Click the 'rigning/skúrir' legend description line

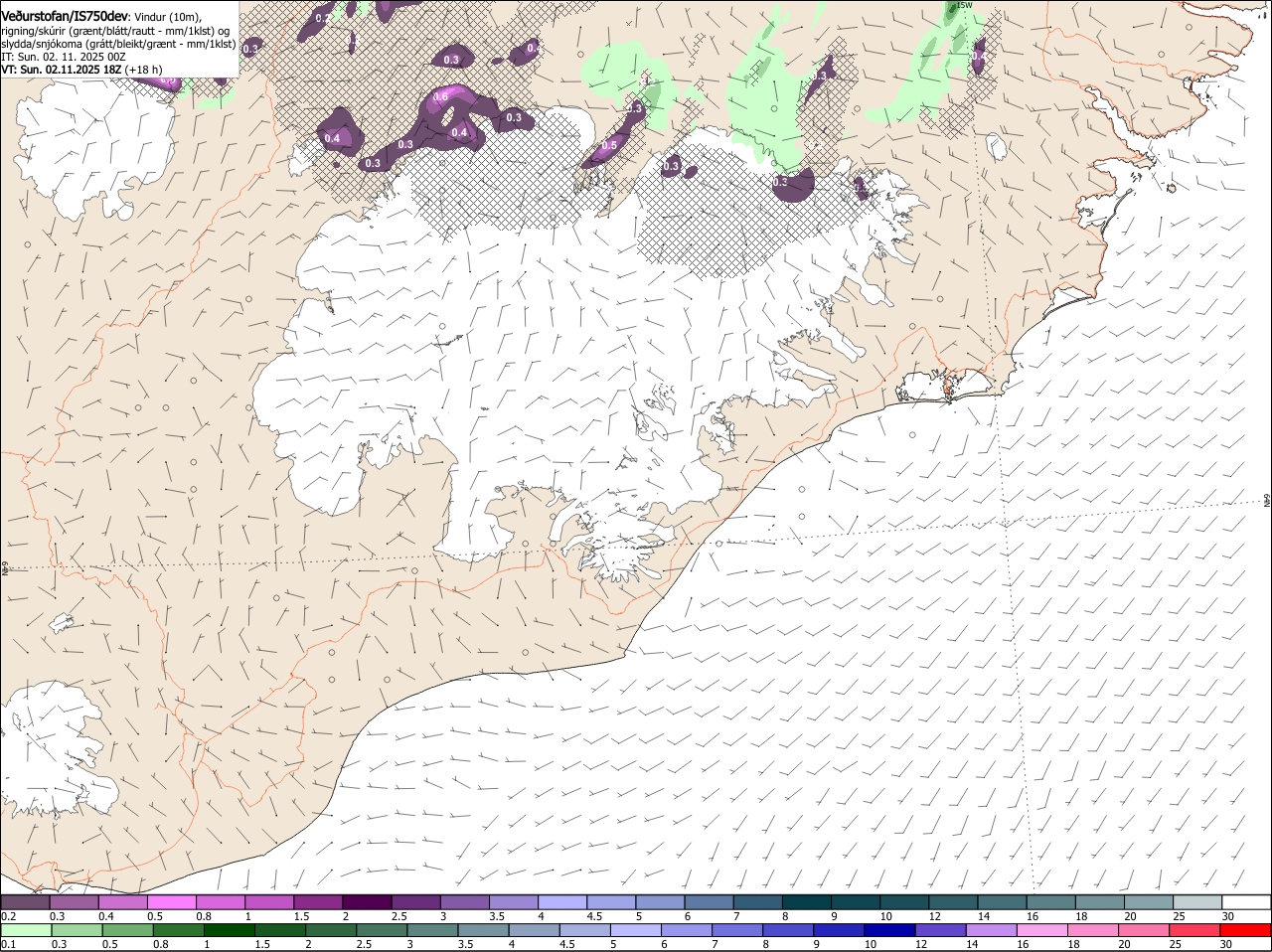coord(115,31)
